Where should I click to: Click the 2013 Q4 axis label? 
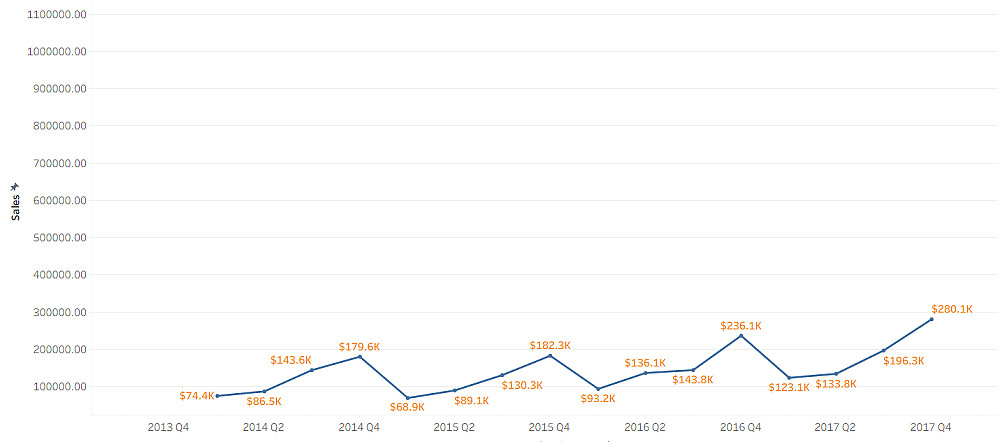[x=168, y=427]
